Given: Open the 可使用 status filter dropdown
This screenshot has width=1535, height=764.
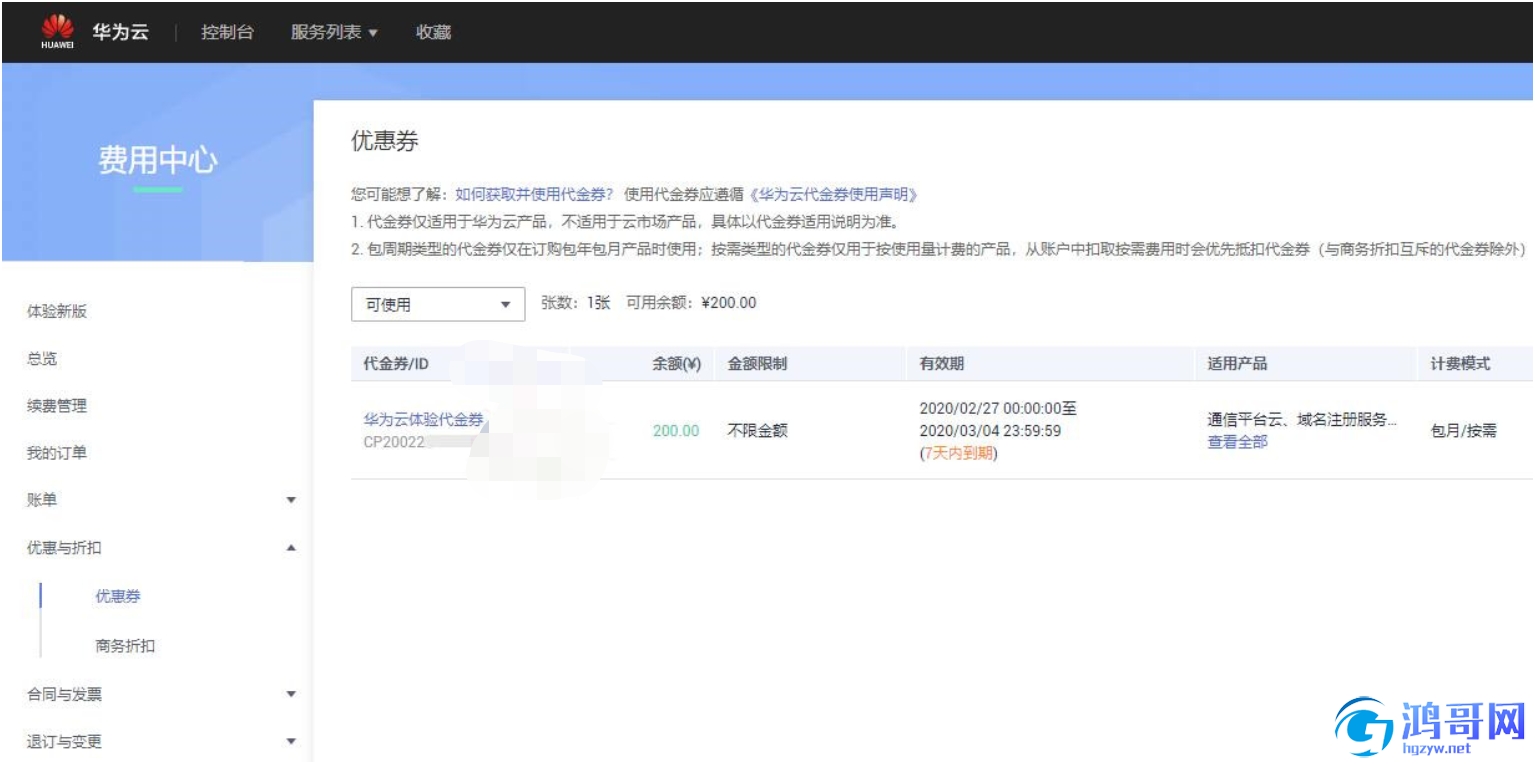Looking at the screenshot, I should (x=438, y=304).
